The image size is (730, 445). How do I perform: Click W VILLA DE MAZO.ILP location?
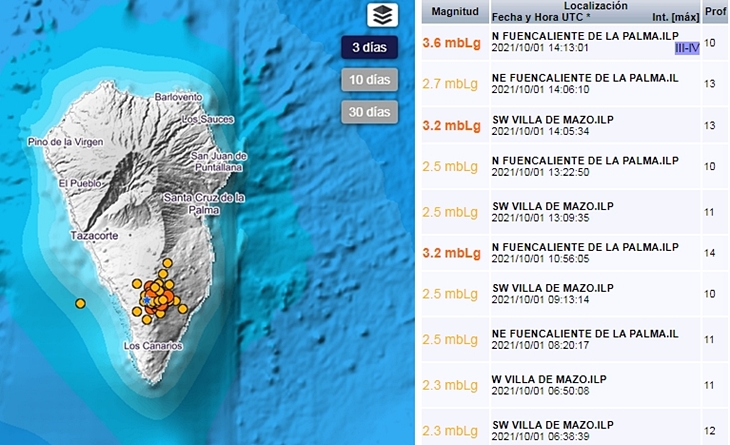pos(549,379)
